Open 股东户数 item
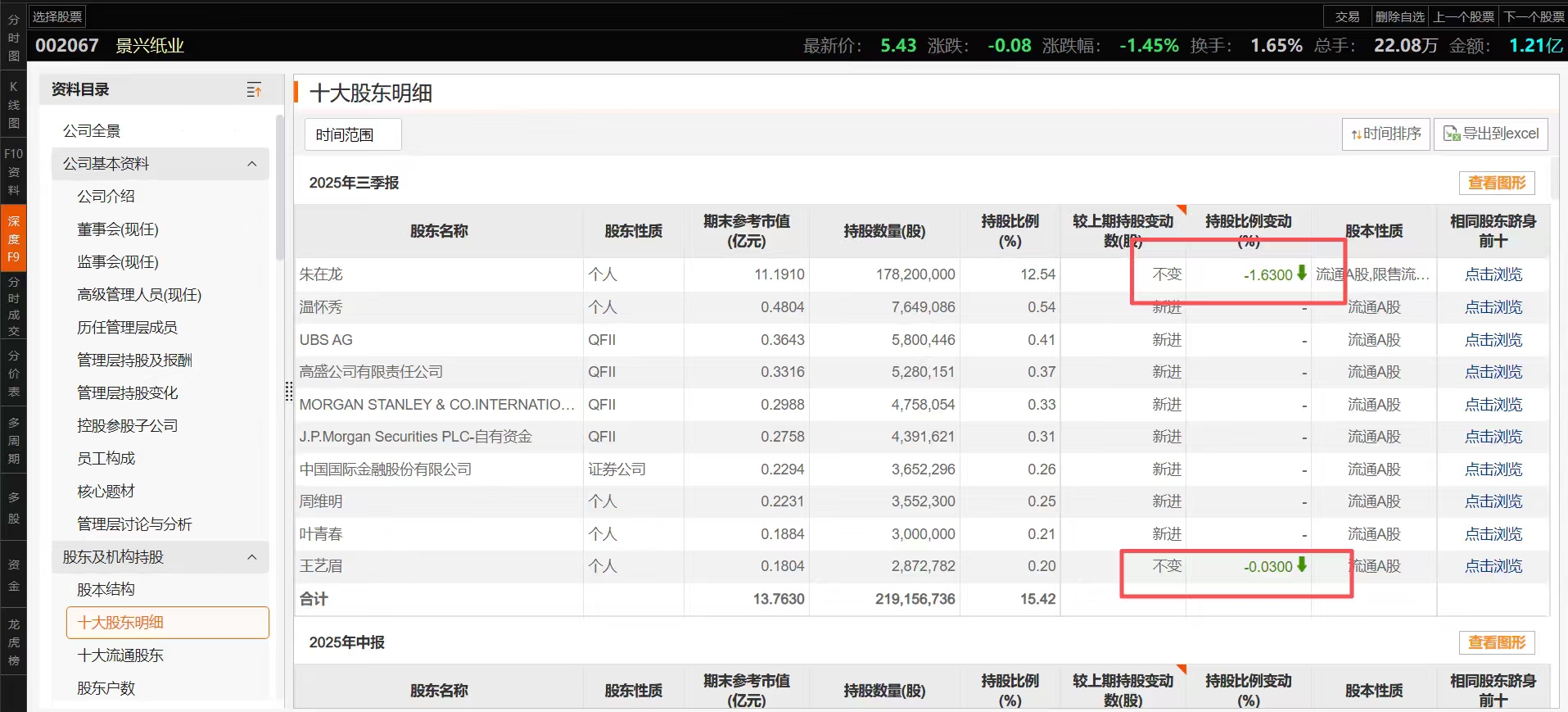This screenshot has width=1568, height=712. point(106,688)
